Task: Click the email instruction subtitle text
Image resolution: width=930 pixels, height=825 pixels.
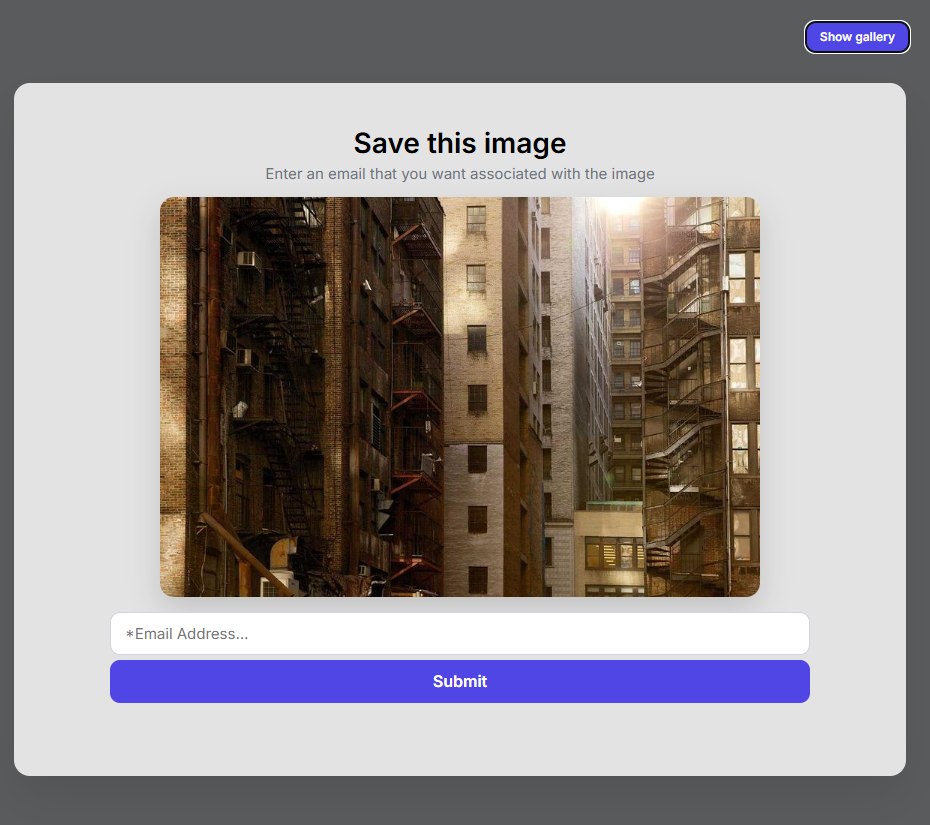Action: point(460,174)
